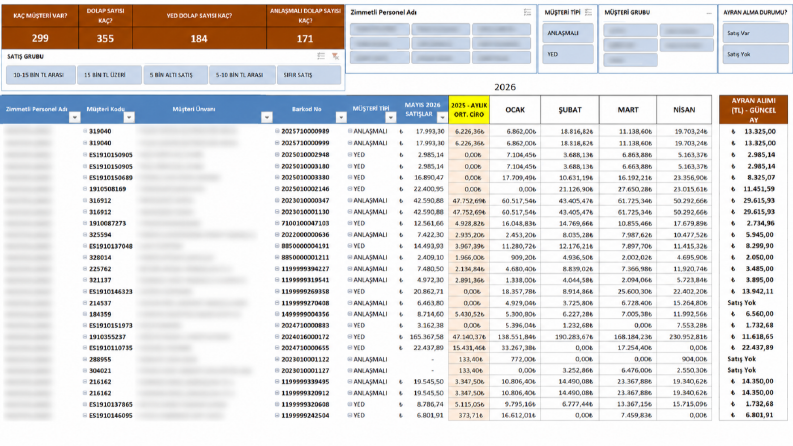
Task: Select the AYRAN ALIMI (TL) - GÜNCEL AY header
Action: click(754, 110)
